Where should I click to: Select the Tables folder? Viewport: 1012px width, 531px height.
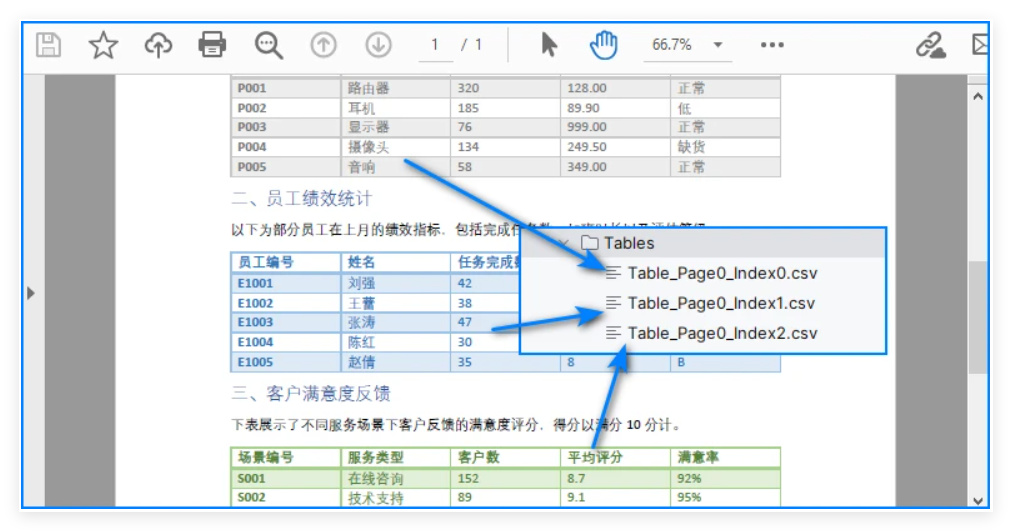pos(628,243)
